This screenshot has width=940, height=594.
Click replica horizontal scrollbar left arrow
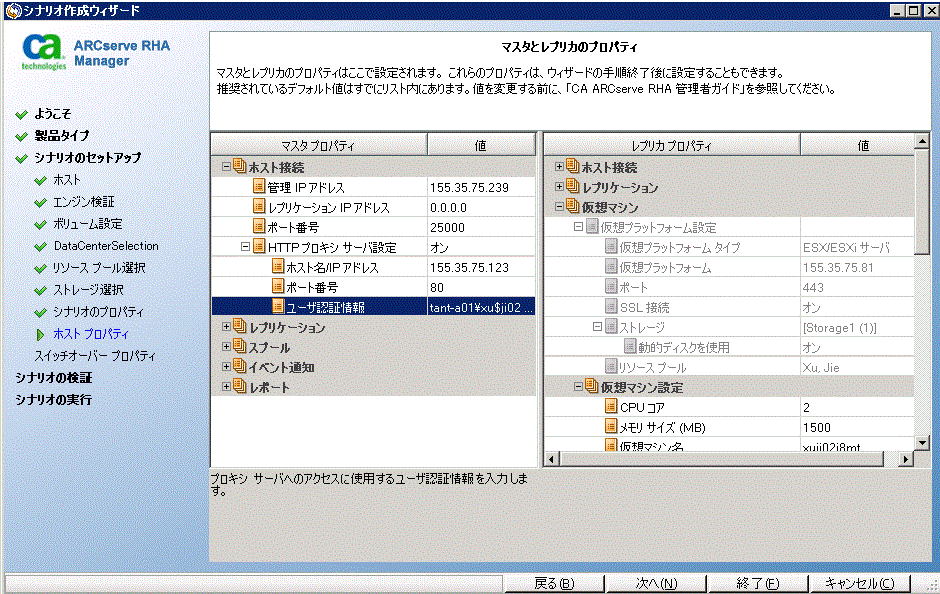(552, 459)
